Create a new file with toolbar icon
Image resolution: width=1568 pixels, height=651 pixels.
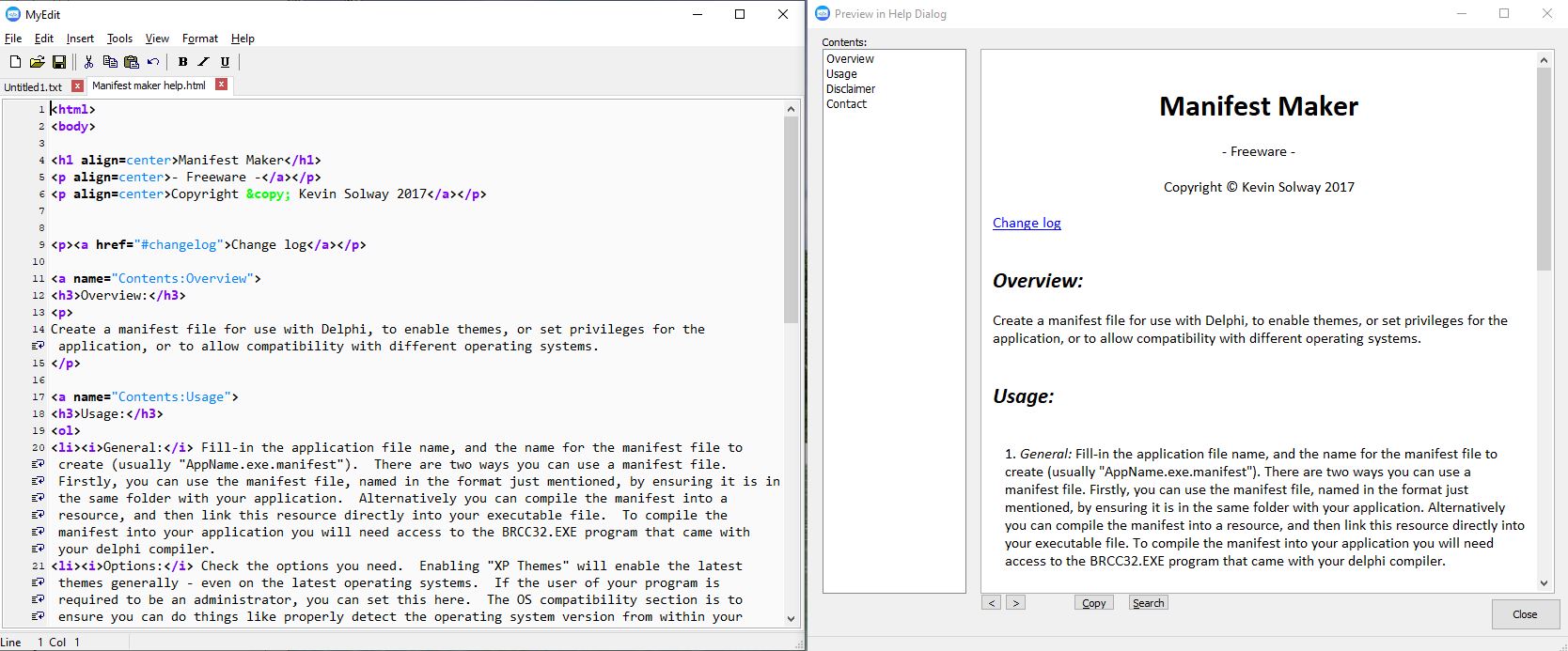(15, 62)
